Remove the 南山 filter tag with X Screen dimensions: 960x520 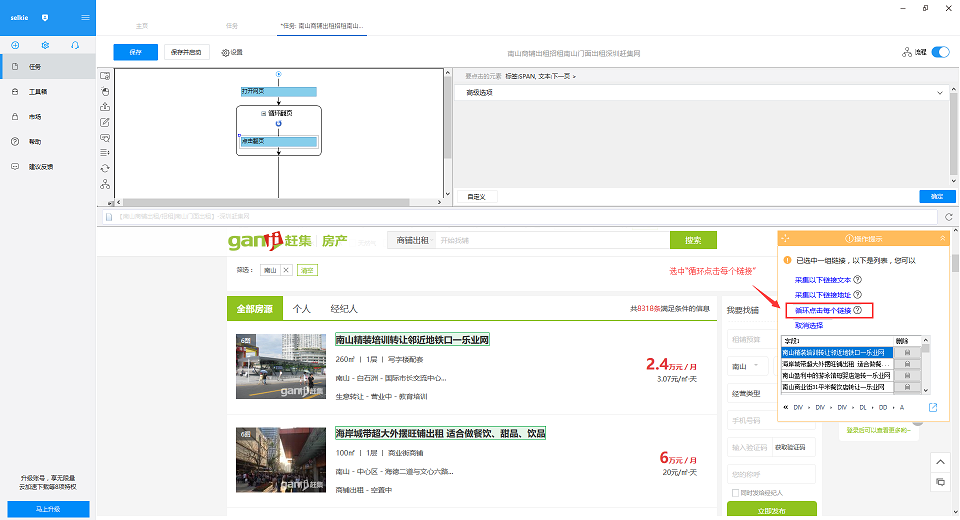tap(286, 270)
